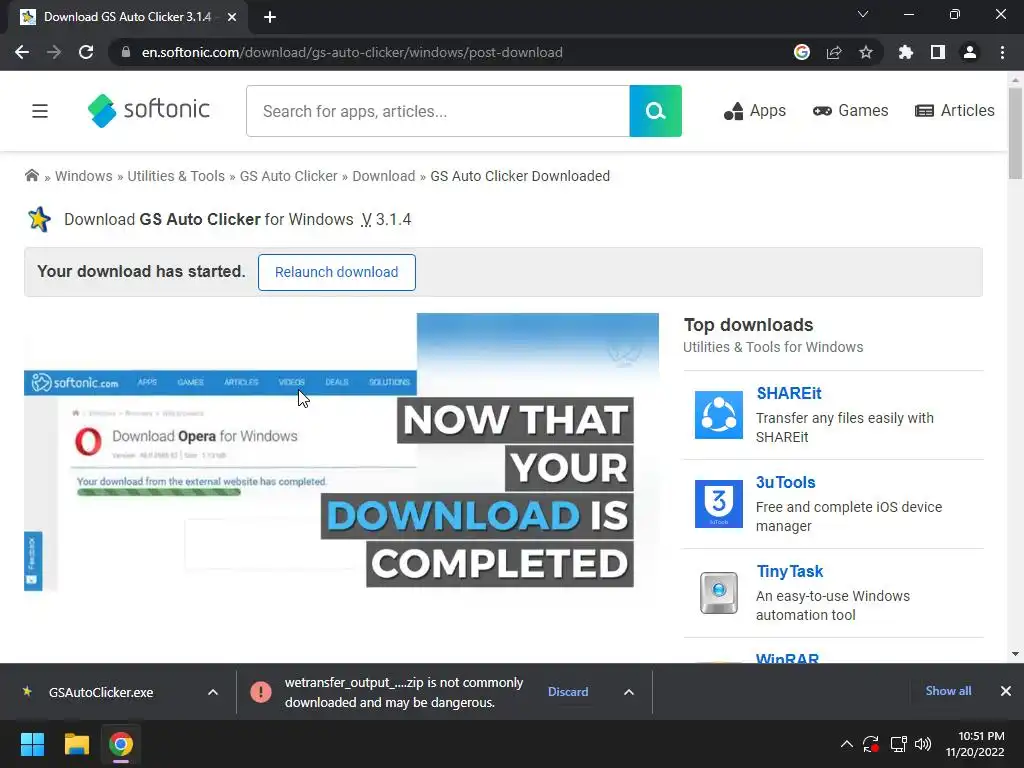This screenshot has height=768, width=1024.
Task: Open Chrome extensions puzzle icon
Action: tap(905, 52)
